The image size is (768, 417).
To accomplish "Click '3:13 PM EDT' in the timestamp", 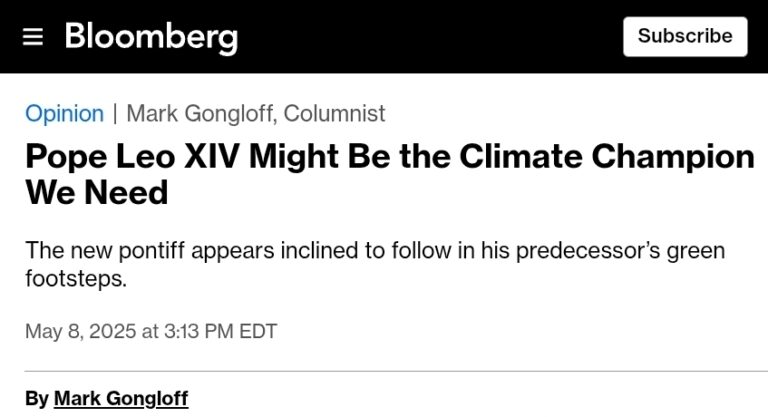I will tap(220, 331).
